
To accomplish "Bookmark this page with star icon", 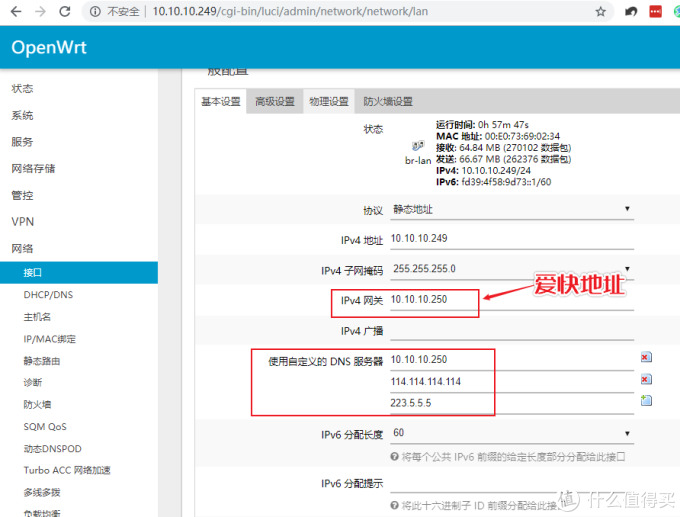I will click(x=600, y=12).
